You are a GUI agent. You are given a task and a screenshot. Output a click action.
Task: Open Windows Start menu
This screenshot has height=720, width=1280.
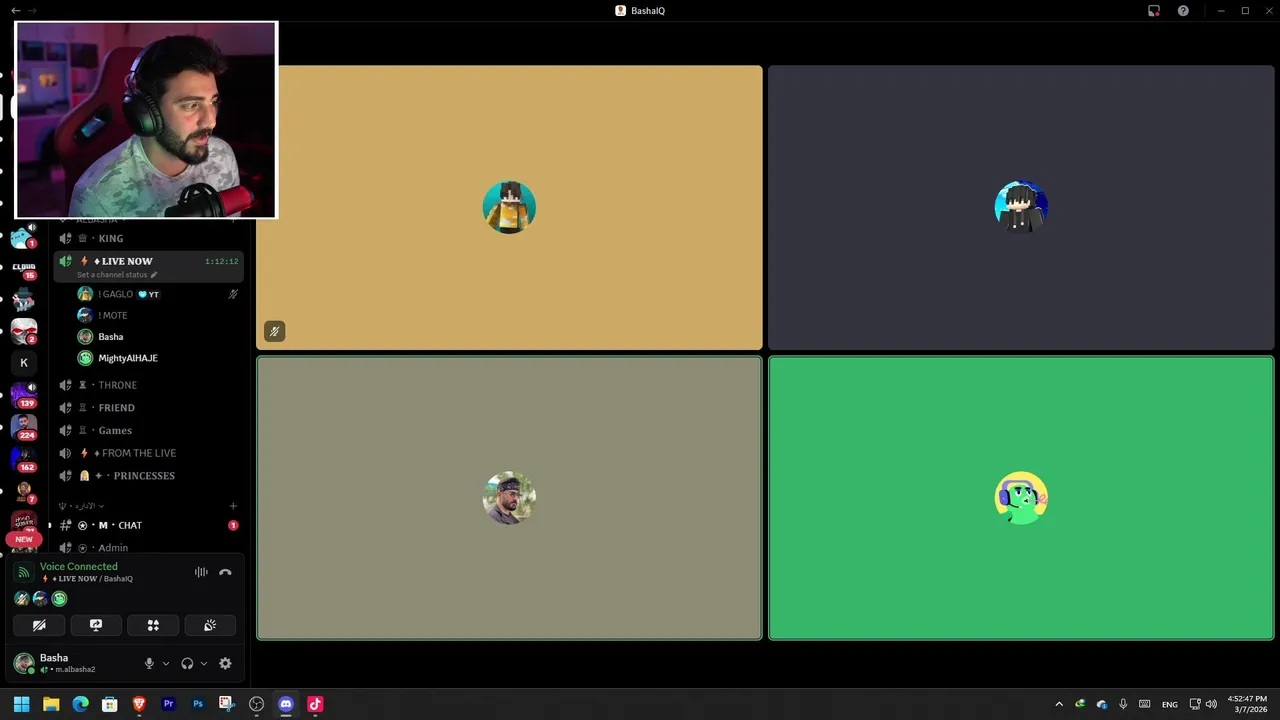click(x=21, y=704)
